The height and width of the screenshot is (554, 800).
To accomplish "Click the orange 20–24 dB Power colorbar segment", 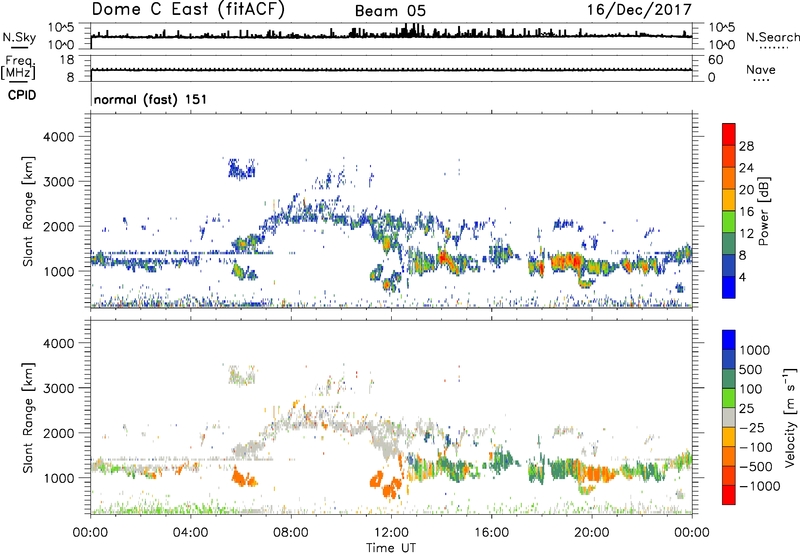I will (729, 178).
